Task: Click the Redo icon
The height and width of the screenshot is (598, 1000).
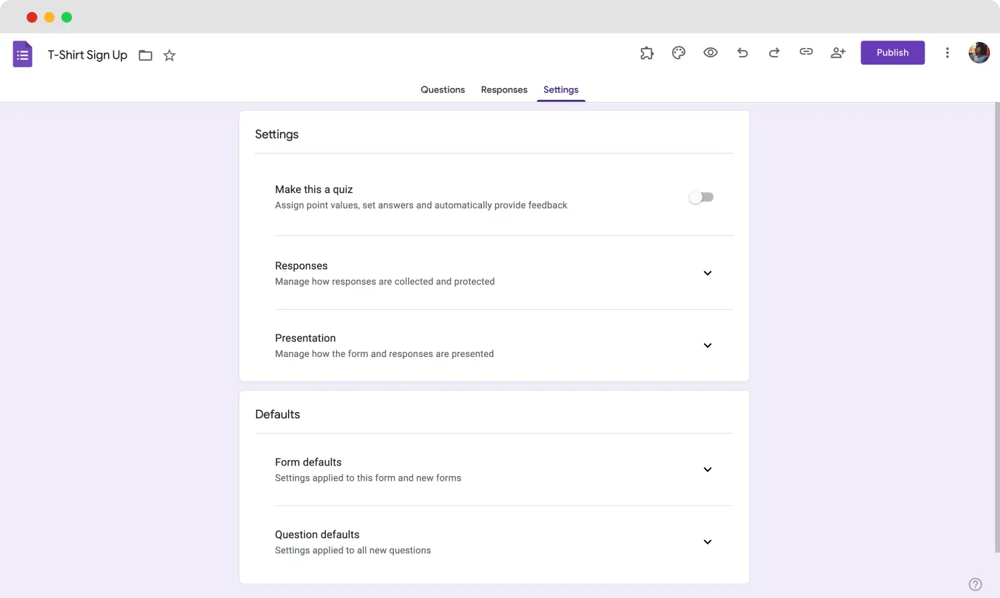Action: (774, 52)
